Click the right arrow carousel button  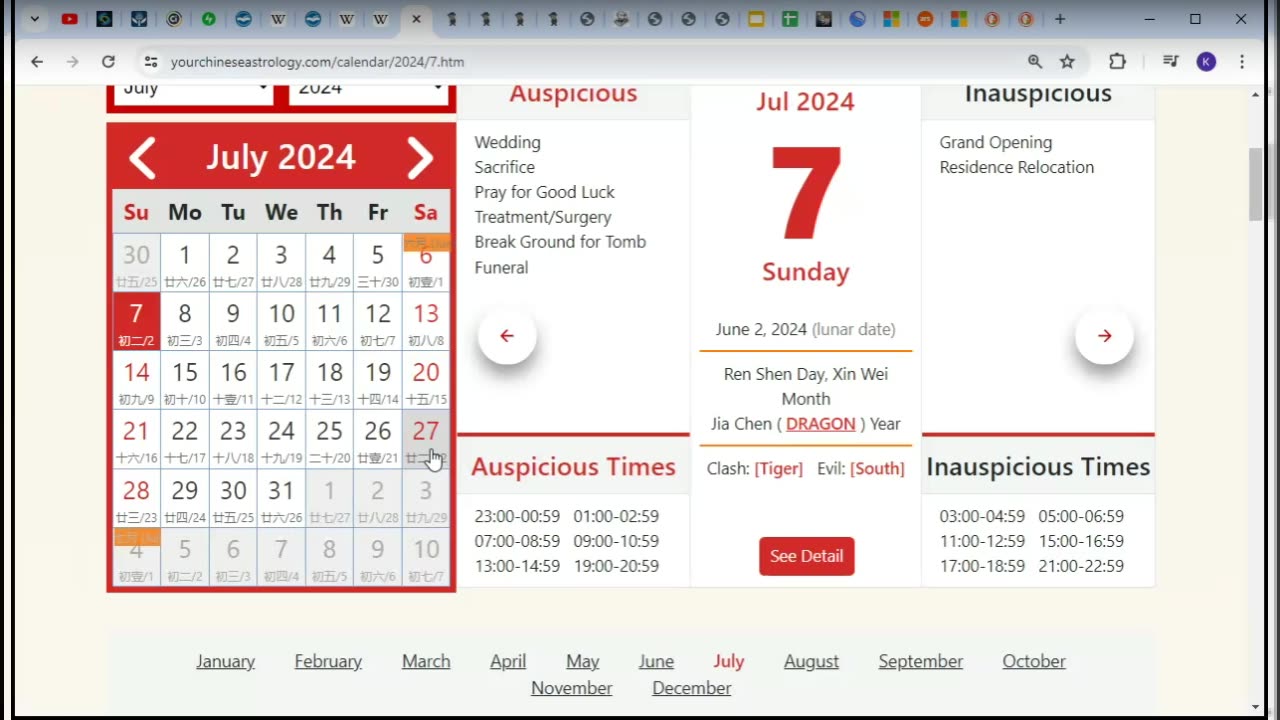(x=1104, y=336)
